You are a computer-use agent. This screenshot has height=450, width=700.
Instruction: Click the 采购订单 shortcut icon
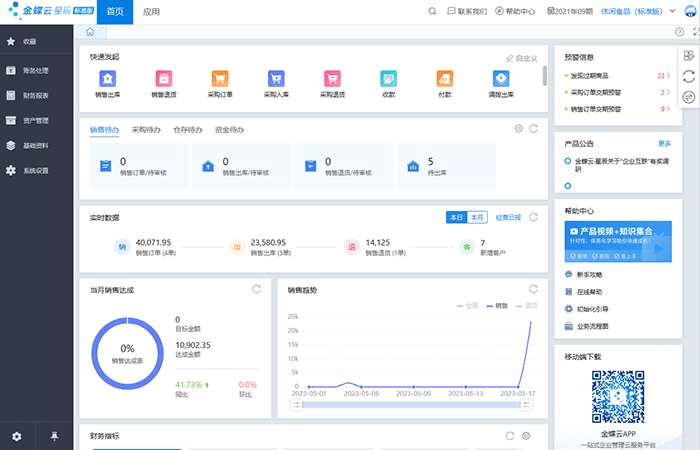[219, 79]
